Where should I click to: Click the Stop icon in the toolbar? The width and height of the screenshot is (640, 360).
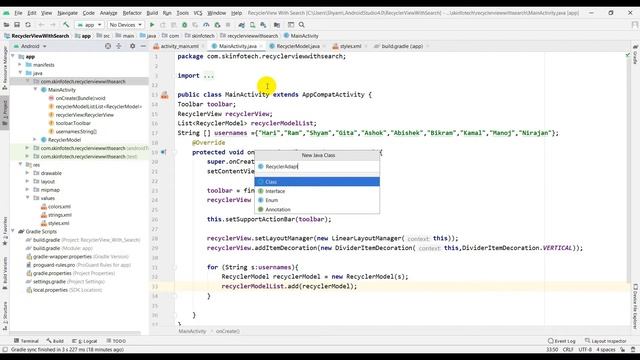coord(228,25)
